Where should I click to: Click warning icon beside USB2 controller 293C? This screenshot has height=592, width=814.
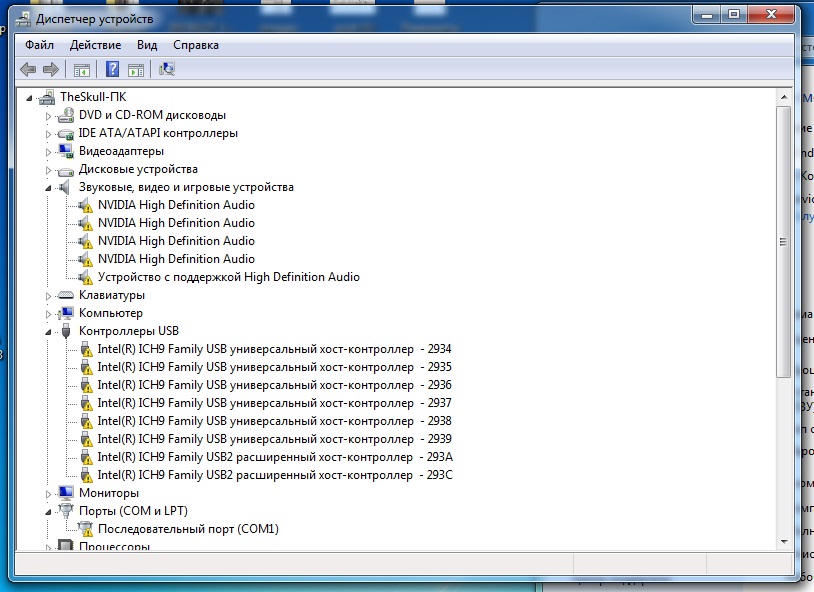86,475
